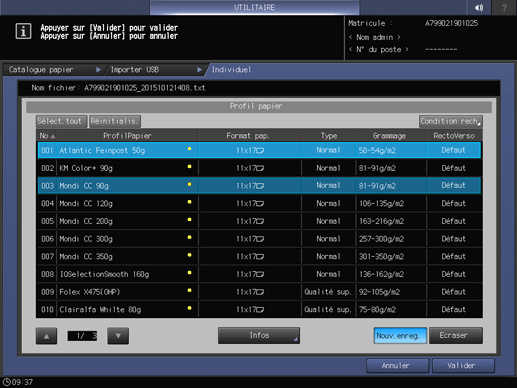Select row 010 Clairalfa White 80g
The width and height of the screenshot is (517, 388).
[259, 309]
